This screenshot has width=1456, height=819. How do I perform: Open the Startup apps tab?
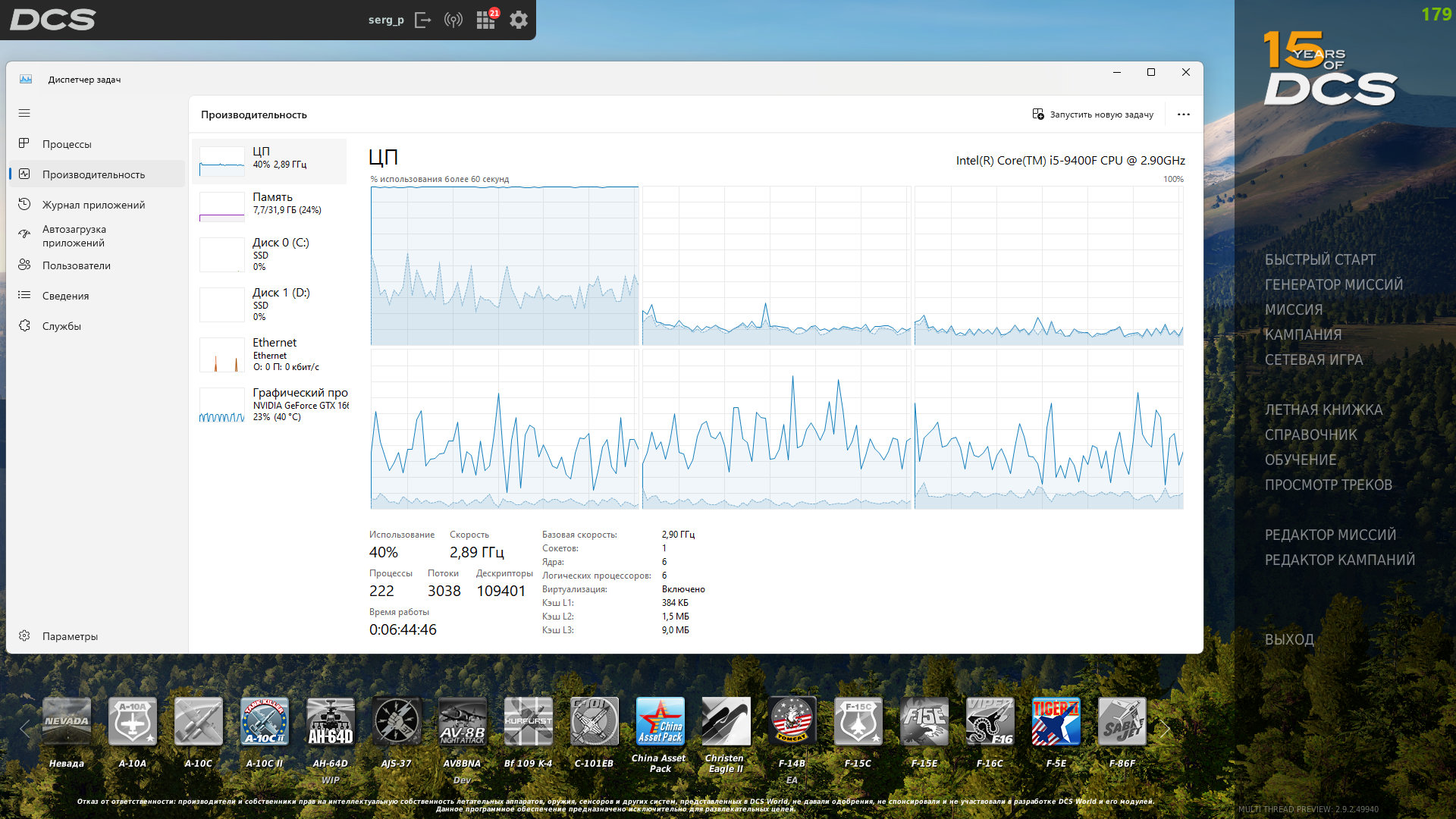click(x=97, y=236)
